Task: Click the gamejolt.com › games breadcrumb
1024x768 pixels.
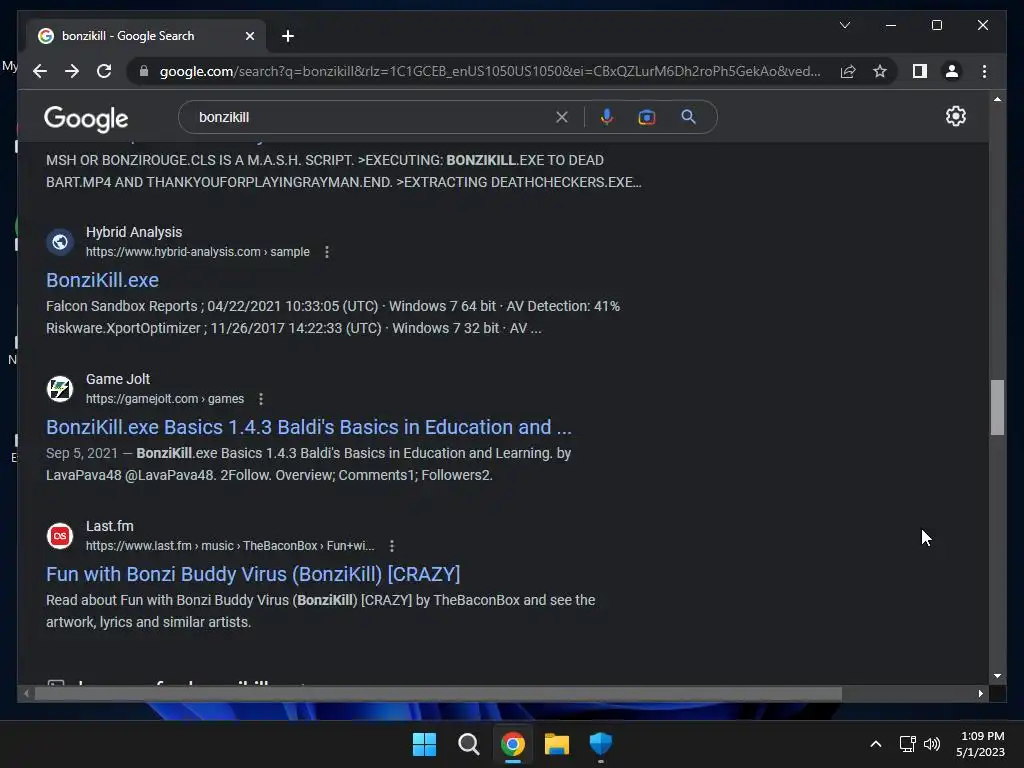Action: 165,399
